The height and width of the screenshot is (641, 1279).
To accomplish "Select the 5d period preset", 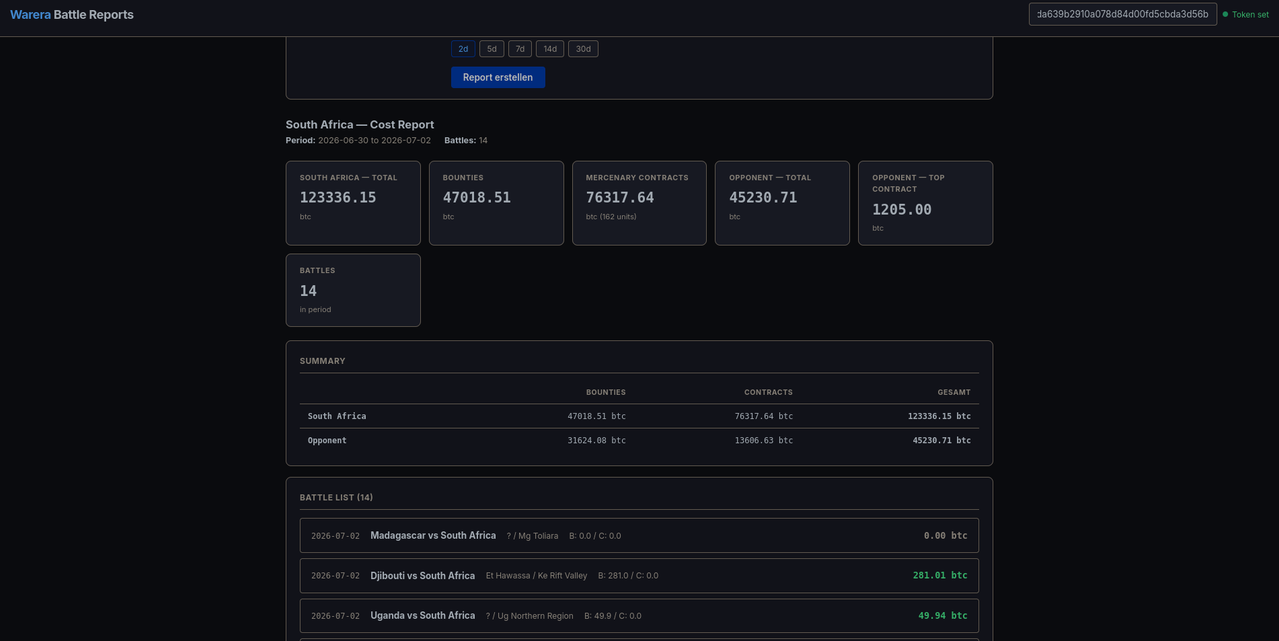I will coord(491,49).
